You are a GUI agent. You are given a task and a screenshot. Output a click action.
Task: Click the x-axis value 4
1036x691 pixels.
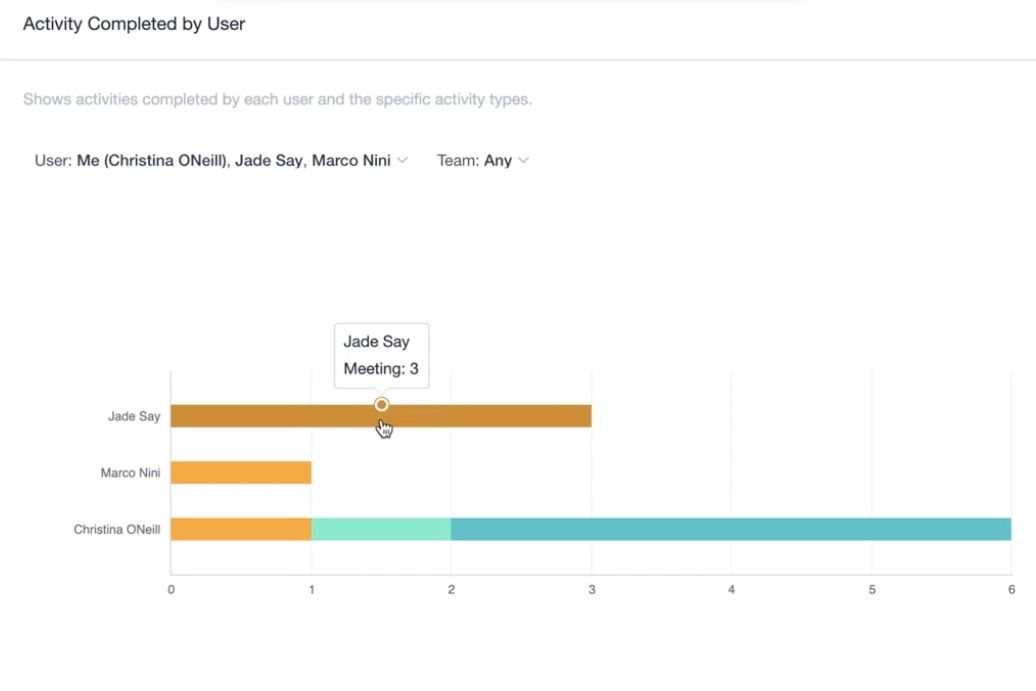tap(731, 589)
